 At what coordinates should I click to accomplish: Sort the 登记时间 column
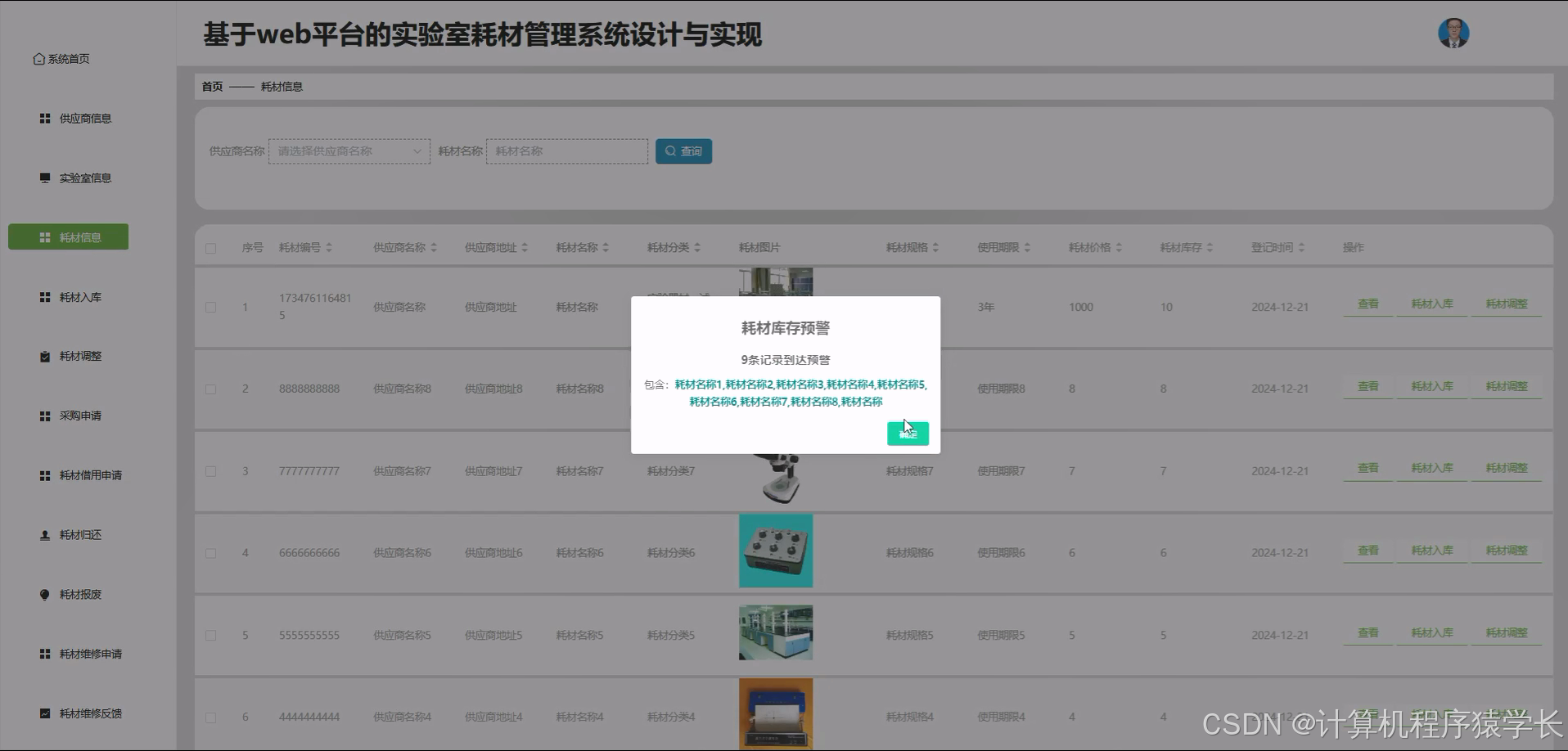(1303, 246)
